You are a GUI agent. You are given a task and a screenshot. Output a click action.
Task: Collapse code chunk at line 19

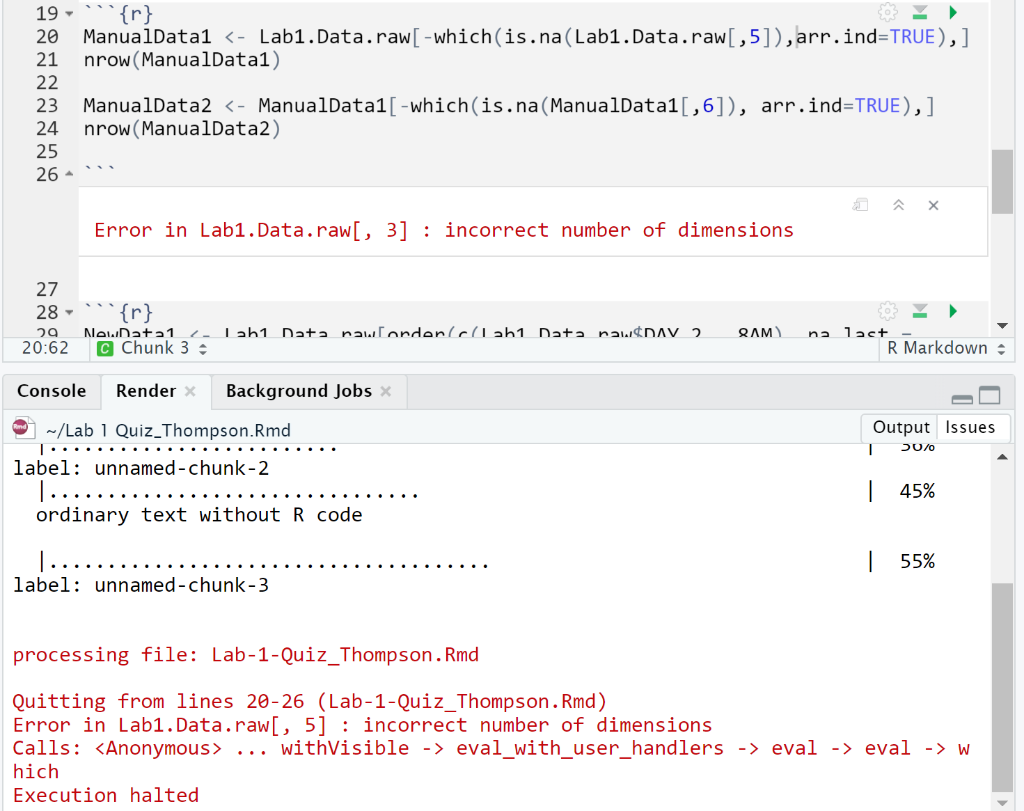(69, 14)
